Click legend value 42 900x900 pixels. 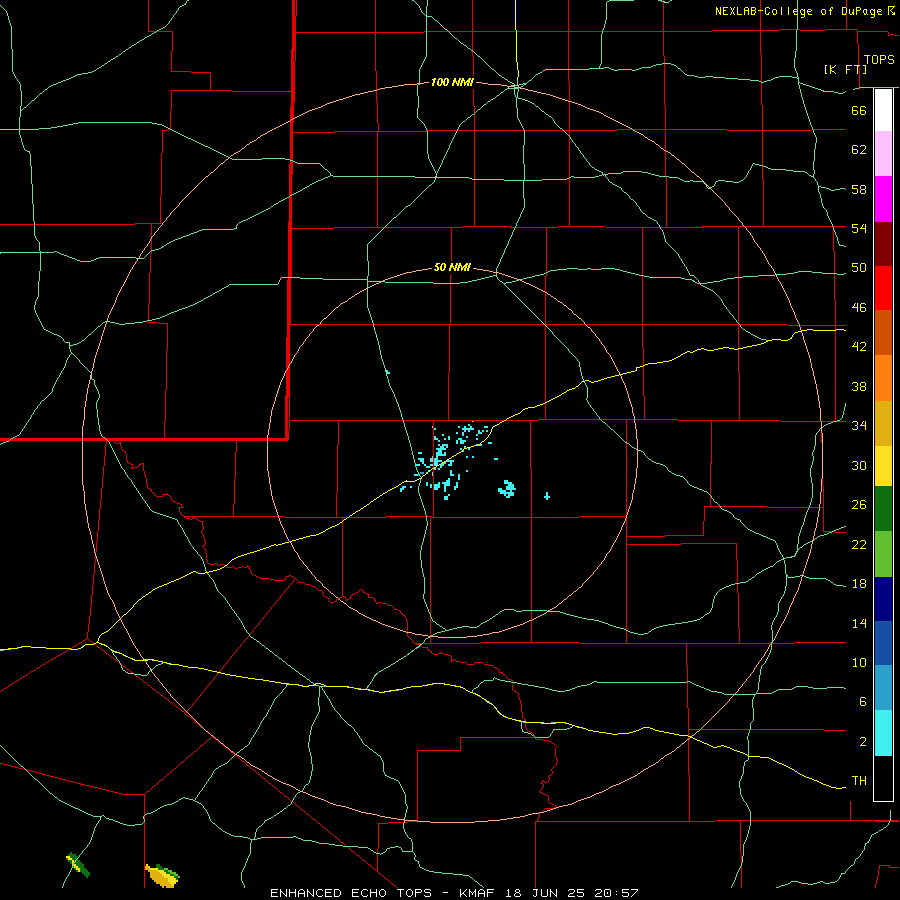[859, 347]
